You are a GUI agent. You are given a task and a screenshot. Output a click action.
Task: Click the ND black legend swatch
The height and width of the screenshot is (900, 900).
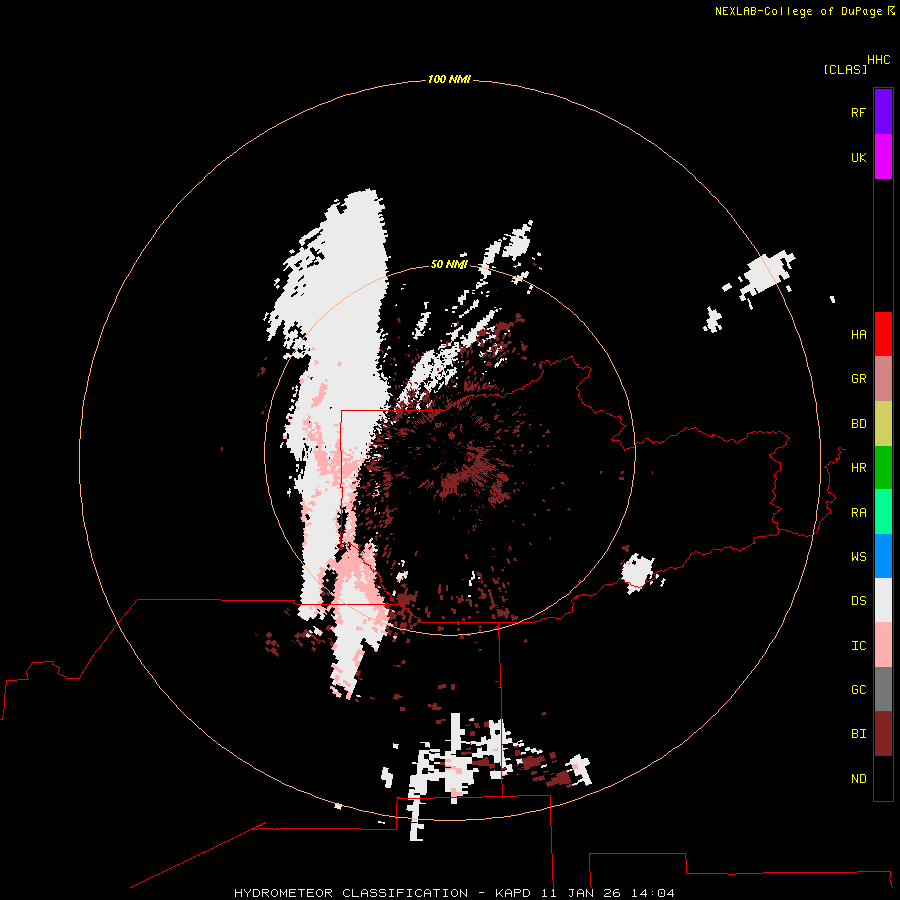point(883,778)
